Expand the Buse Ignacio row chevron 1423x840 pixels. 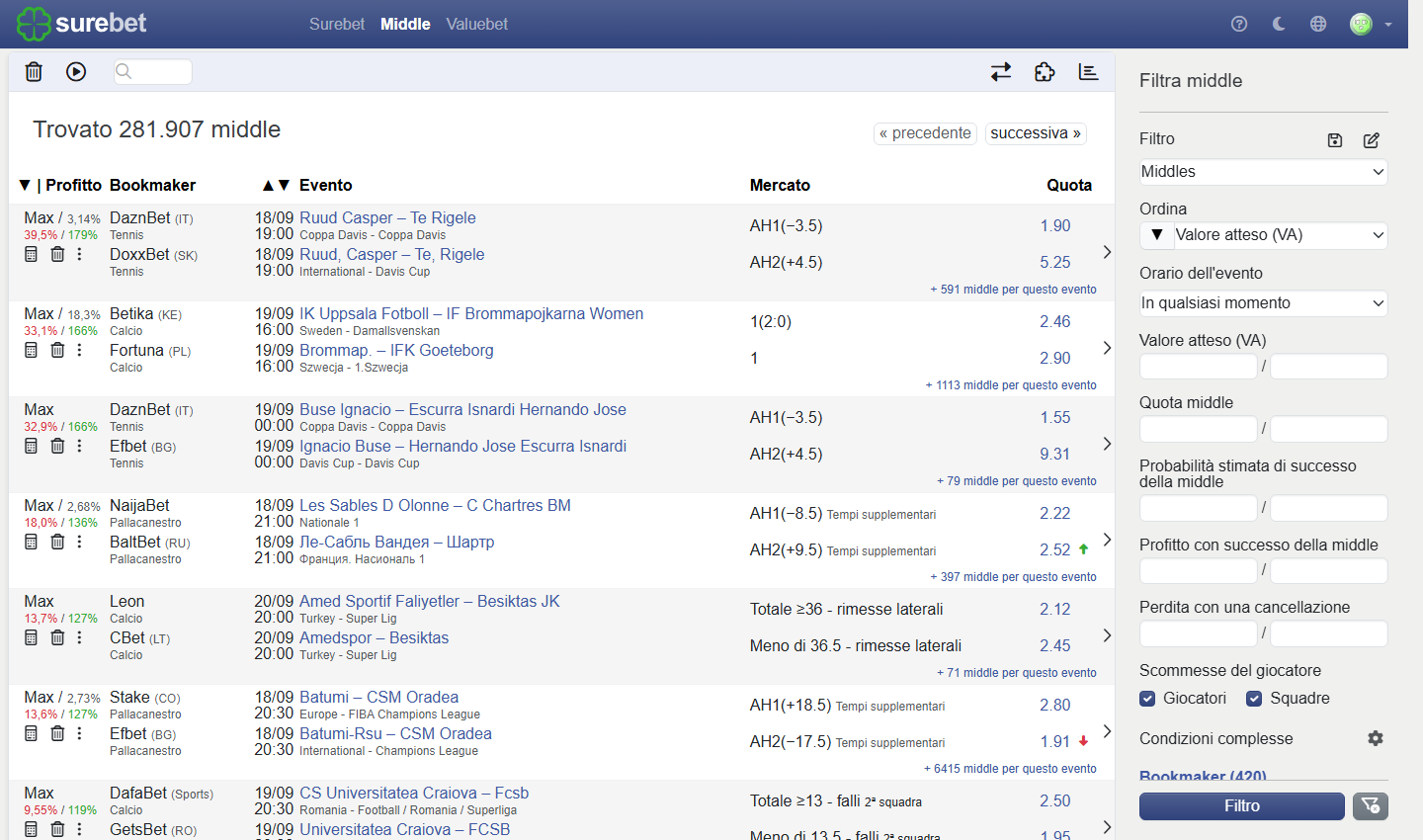pyautogui.click(x=1107, y=444)
